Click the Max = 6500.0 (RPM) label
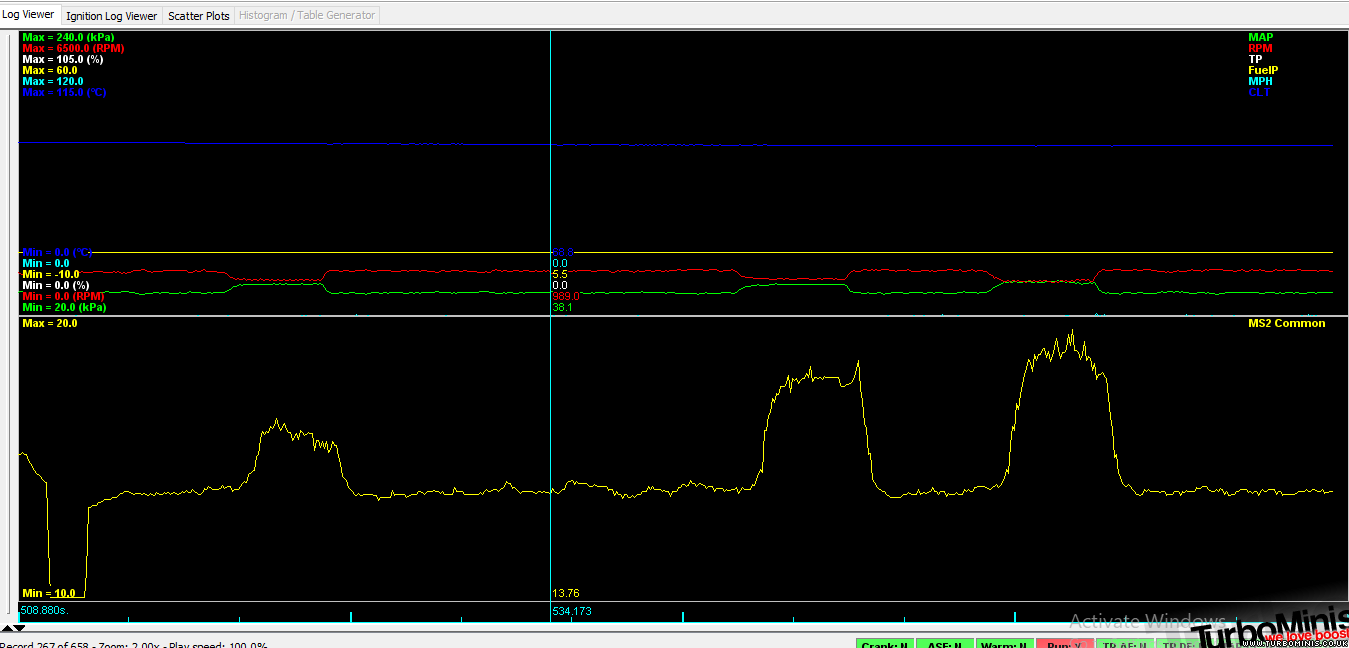The height and width of the screenshot is (648, 1349). tap(73, 48)
